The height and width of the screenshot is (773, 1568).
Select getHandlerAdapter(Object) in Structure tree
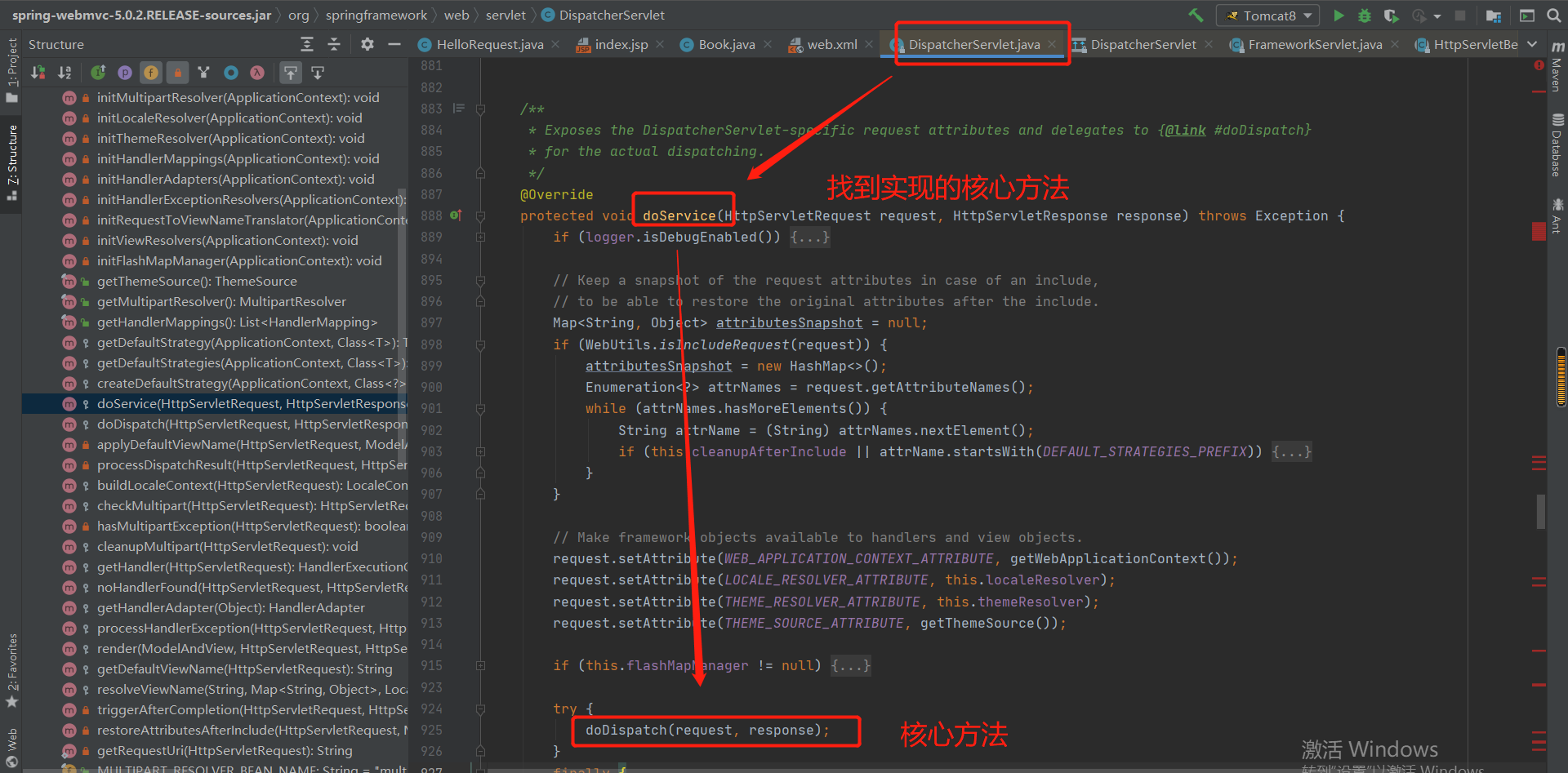point(216,607)
